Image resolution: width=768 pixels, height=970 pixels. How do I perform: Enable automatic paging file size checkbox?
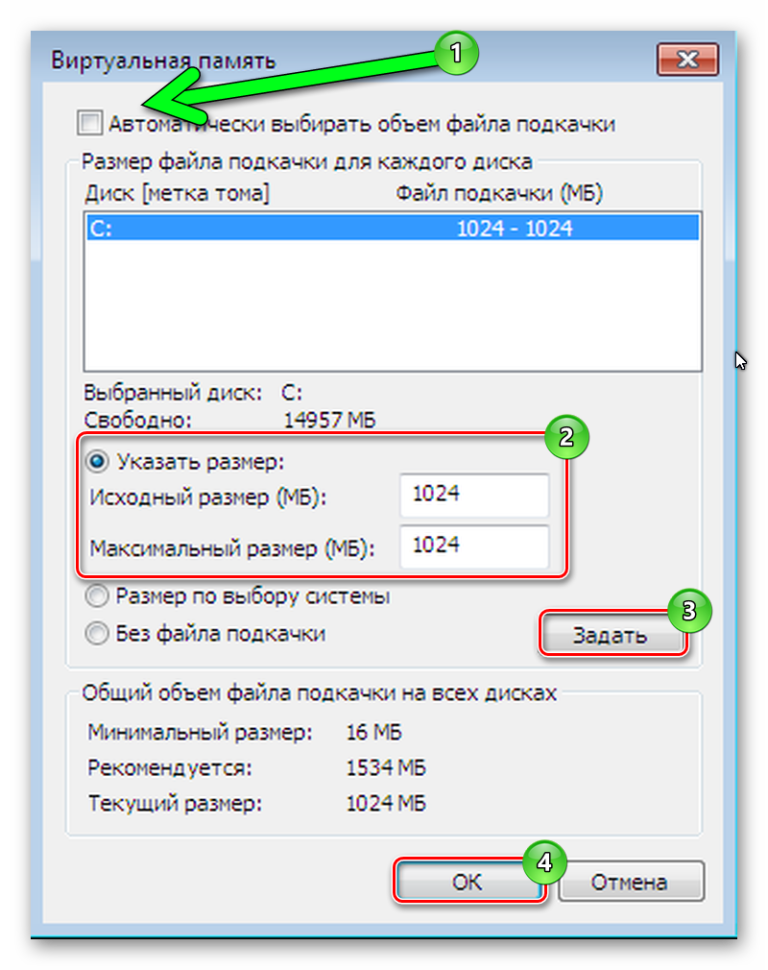pos(90,122)
